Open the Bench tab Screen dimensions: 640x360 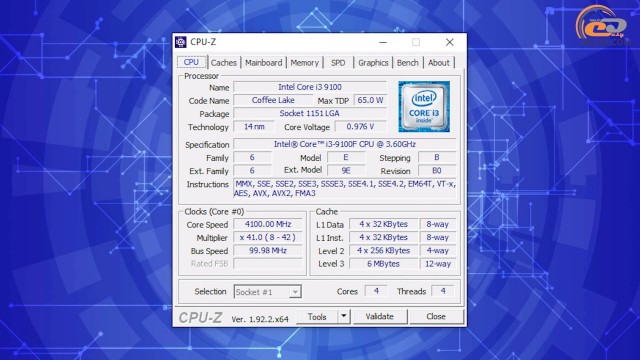408,63
